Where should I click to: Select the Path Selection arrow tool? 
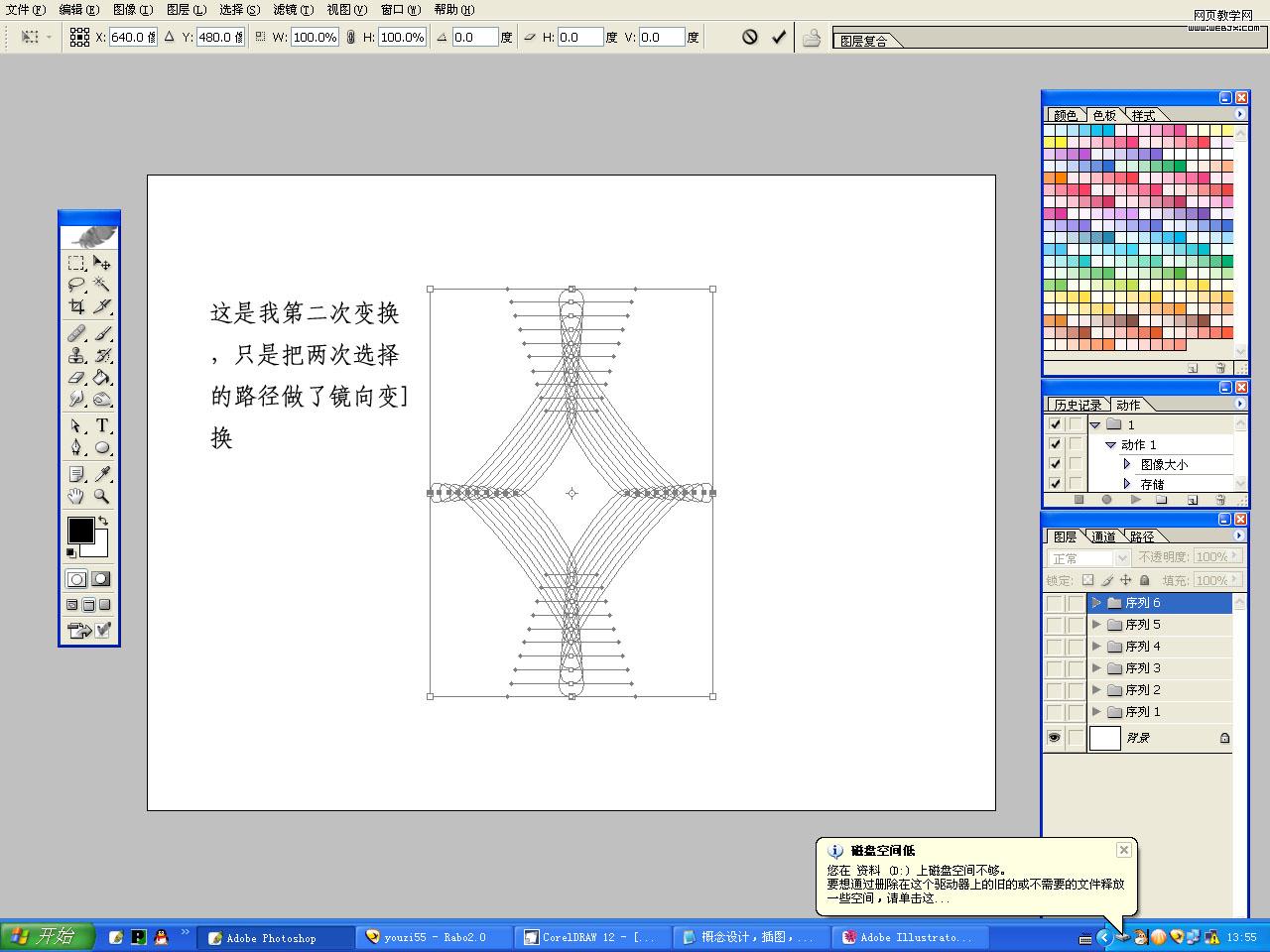[76, 426]
